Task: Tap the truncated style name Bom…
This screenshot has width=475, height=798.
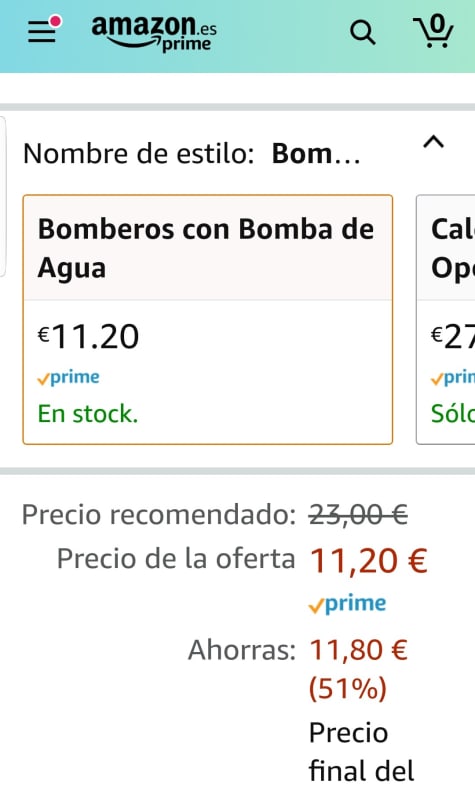Action: click(x=316, y=153)
